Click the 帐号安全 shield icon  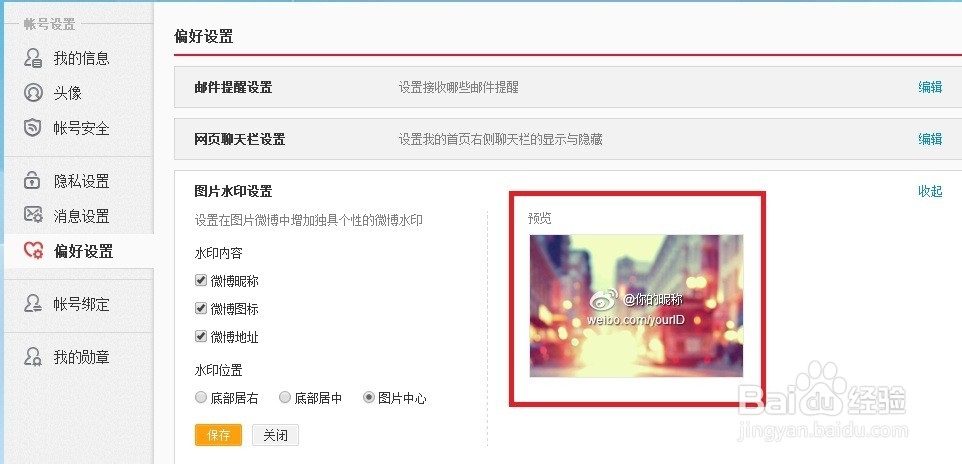coord(33,128)
